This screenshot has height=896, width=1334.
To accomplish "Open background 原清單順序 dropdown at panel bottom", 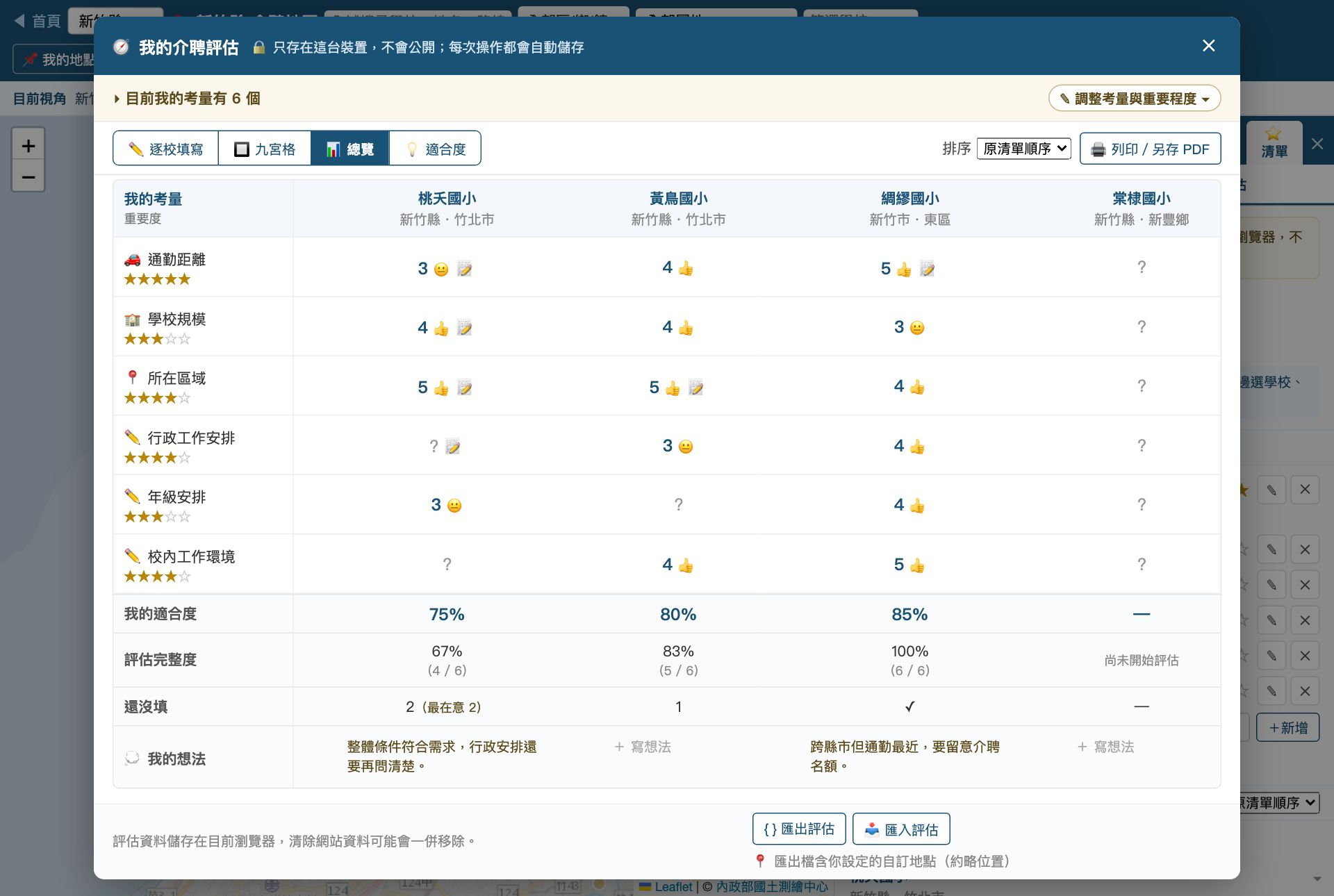I will pos(1278,803).
